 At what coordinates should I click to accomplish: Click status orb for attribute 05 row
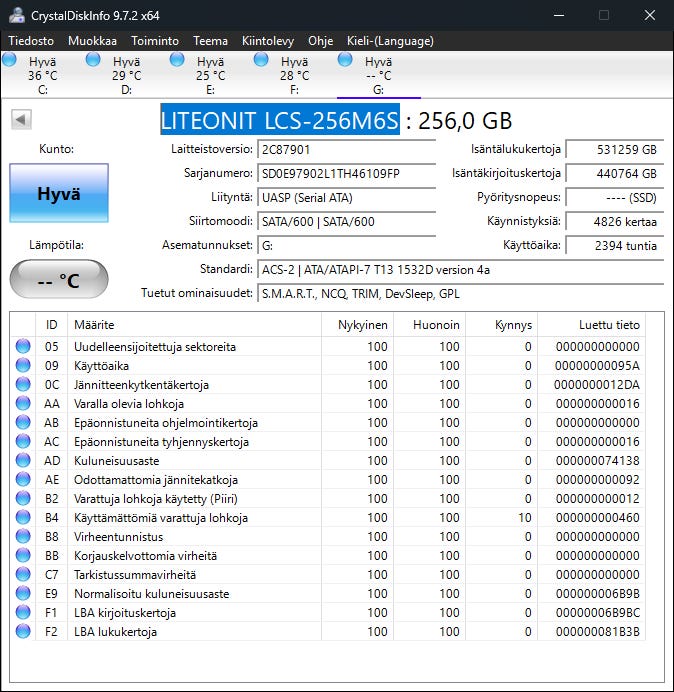[x=23, y=347]
